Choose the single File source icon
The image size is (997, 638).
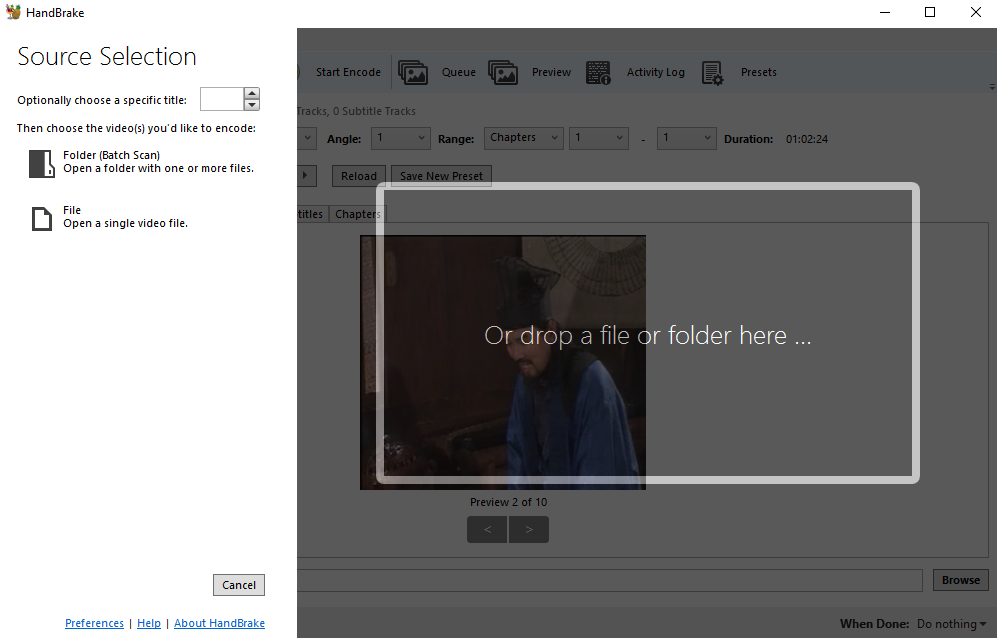[x=42, y=218]
